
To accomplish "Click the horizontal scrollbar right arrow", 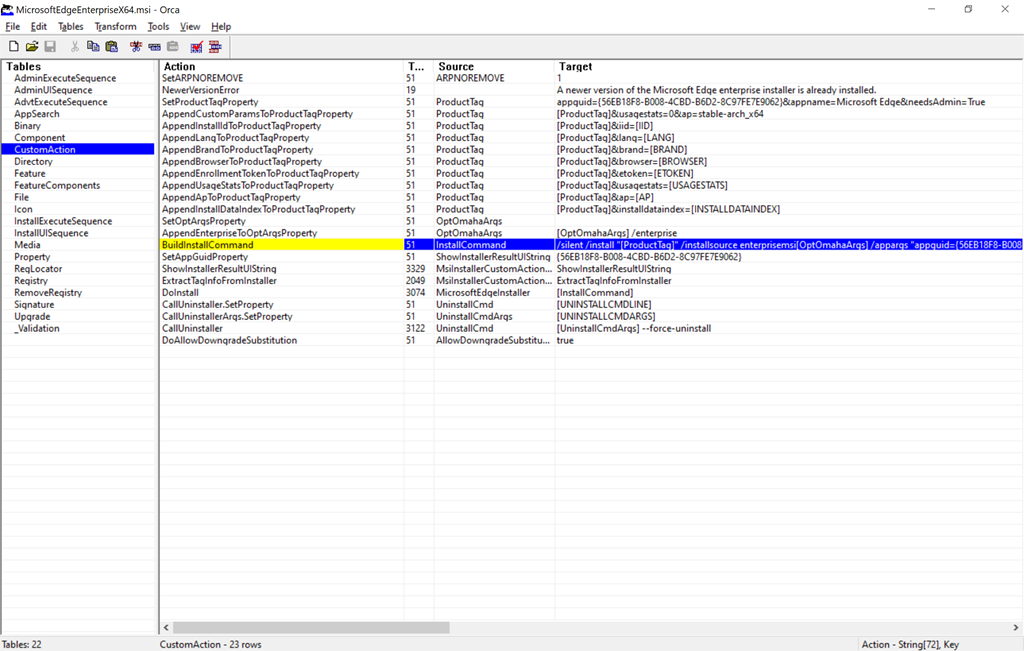I will click(x=1017, y=627).
